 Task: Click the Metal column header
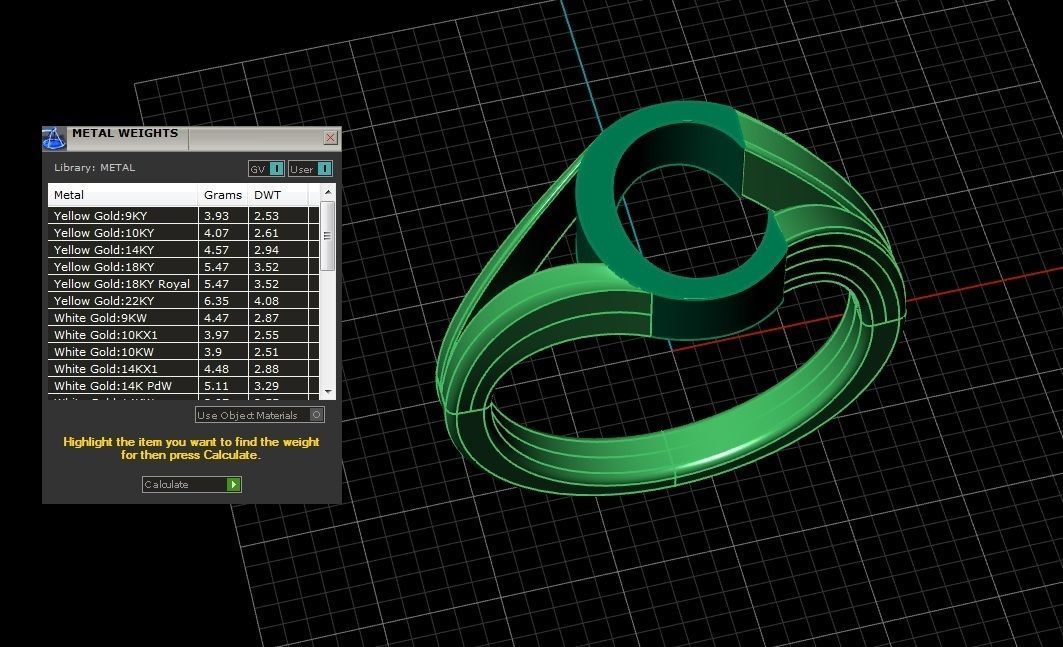pos(123,195)
